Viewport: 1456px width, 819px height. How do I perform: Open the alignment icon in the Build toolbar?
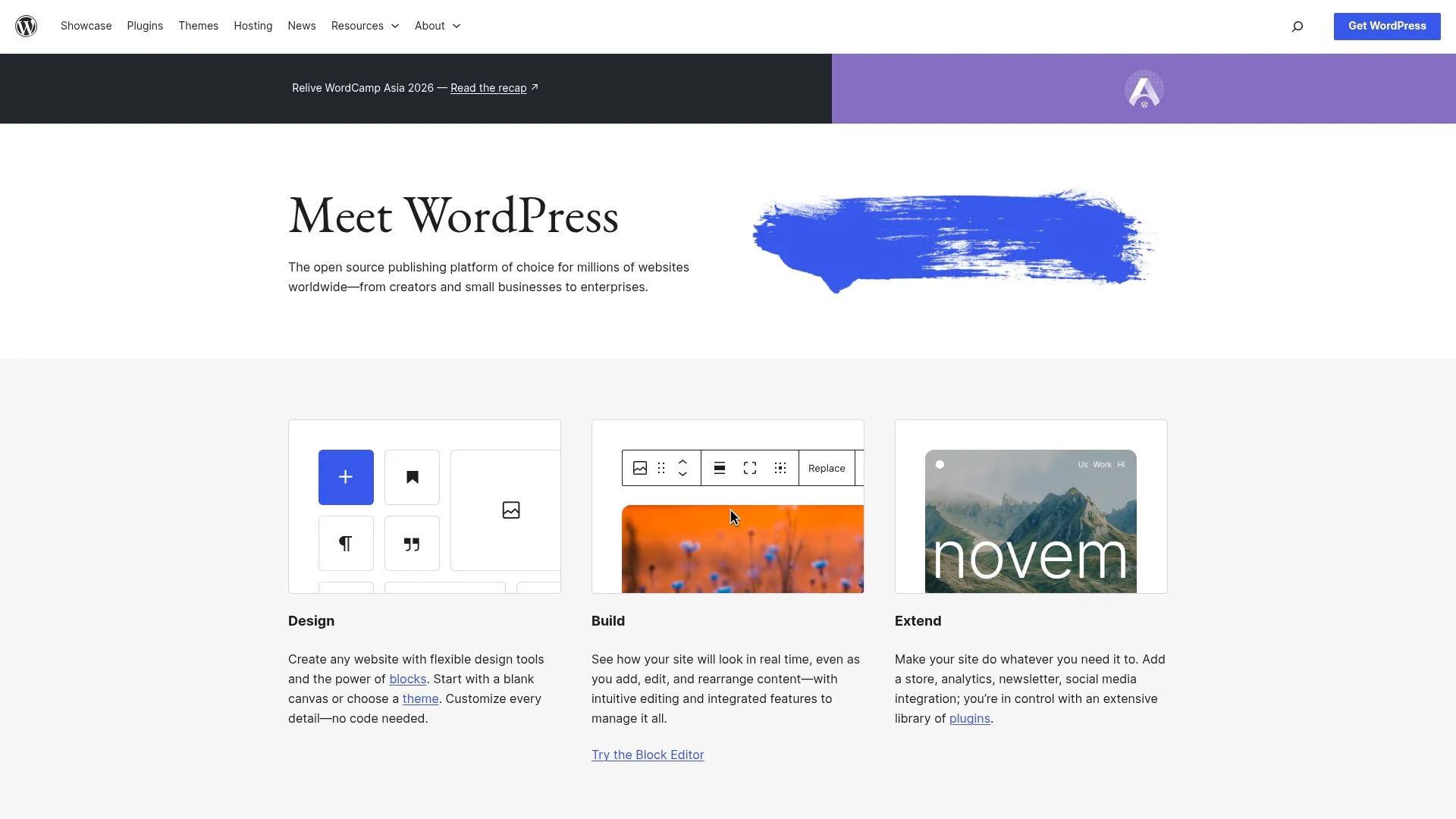tap(719, 468)
